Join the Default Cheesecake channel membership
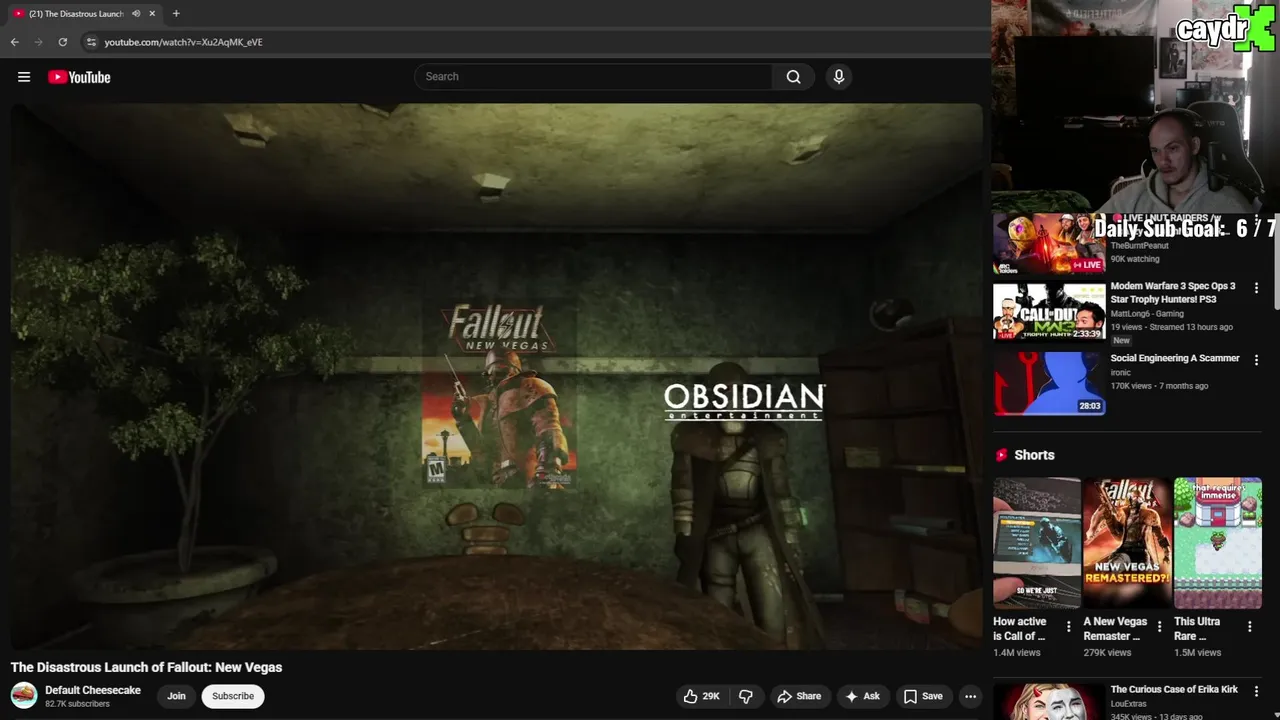Viewport: 1280px width, 720px height. click(x=176, y=696)
